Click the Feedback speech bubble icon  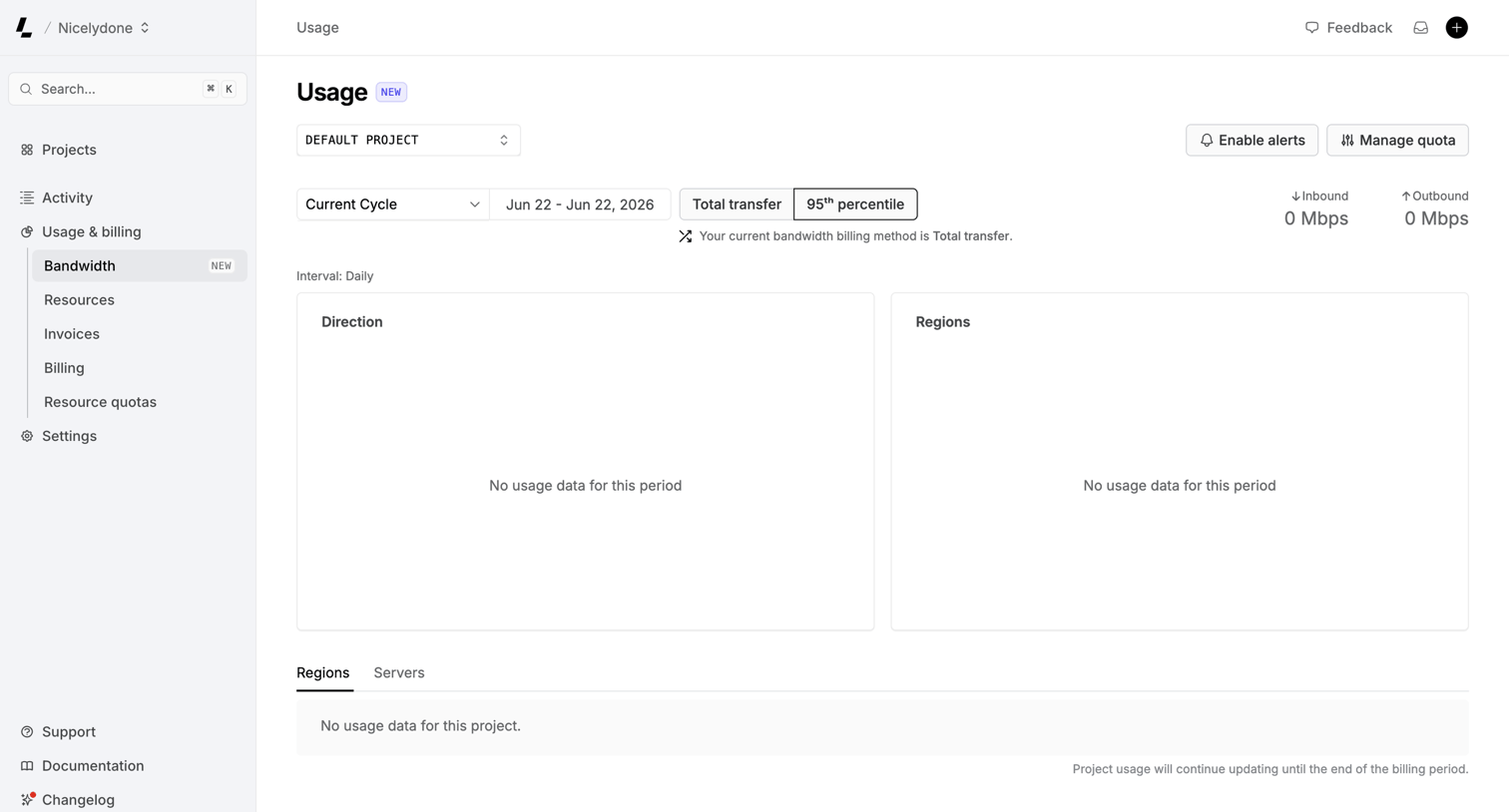pyautogui.click(x=1311, y=28)
